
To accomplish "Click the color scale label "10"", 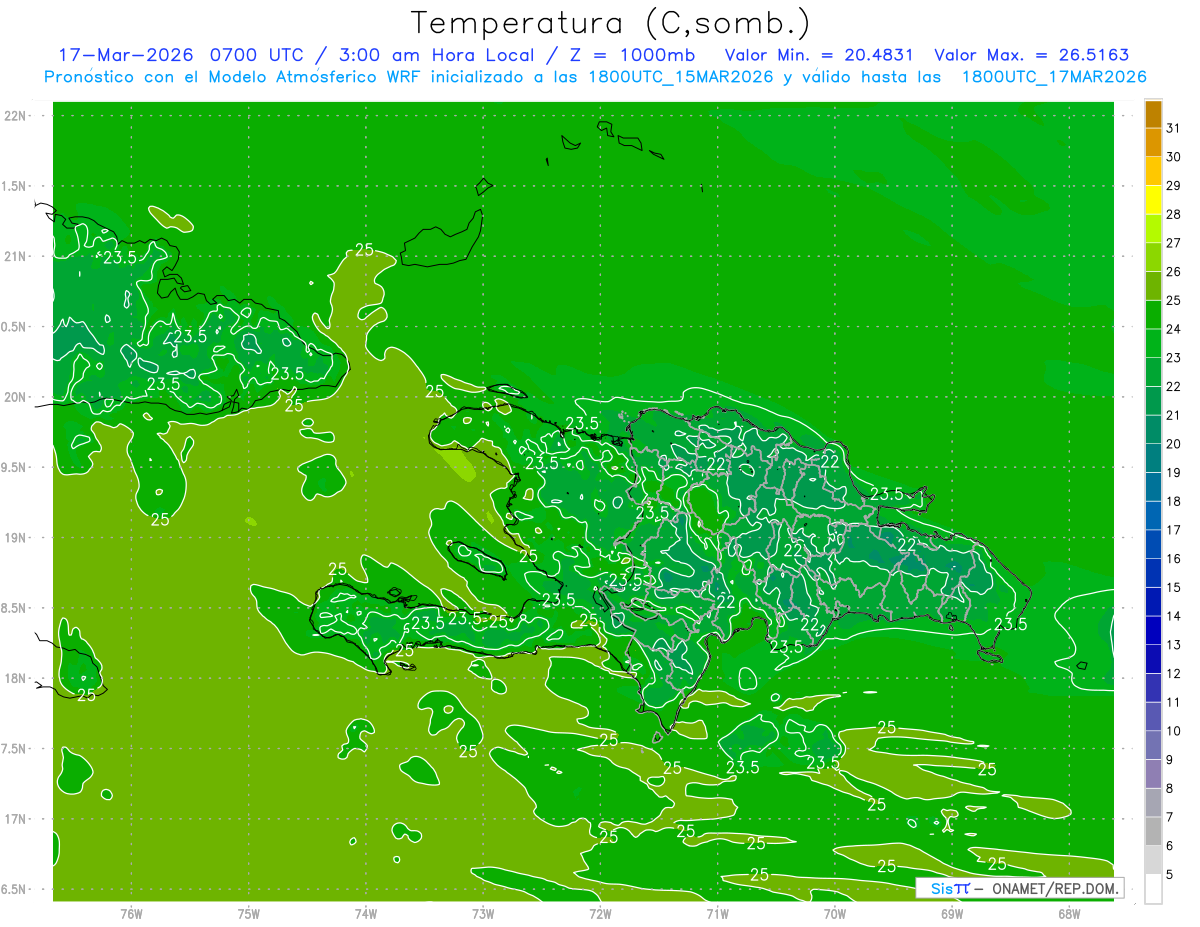I will pyautogui.click(x=1174, y=731).
